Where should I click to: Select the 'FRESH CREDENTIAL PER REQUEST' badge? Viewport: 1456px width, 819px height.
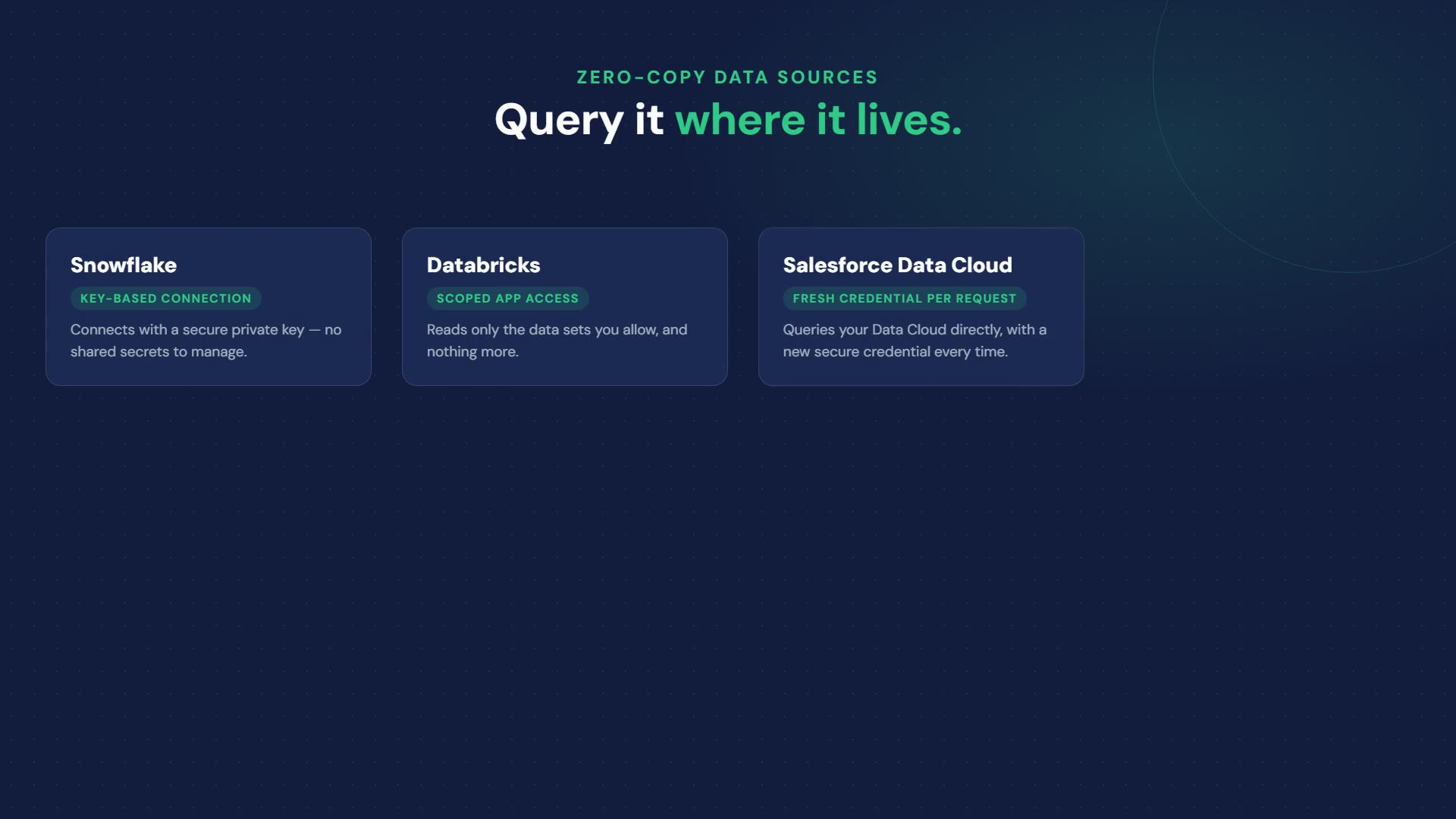pos(905,299)
